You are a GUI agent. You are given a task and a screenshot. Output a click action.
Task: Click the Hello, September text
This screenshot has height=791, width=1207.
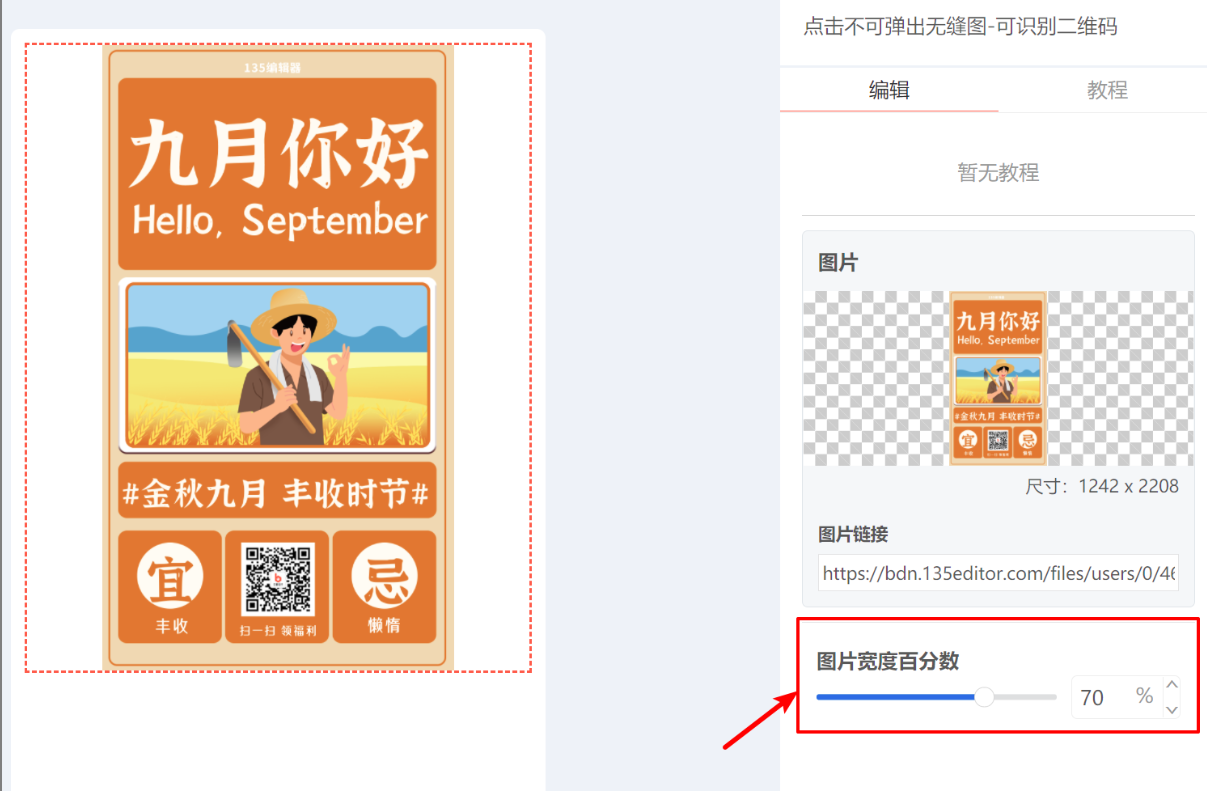point(280,220)
